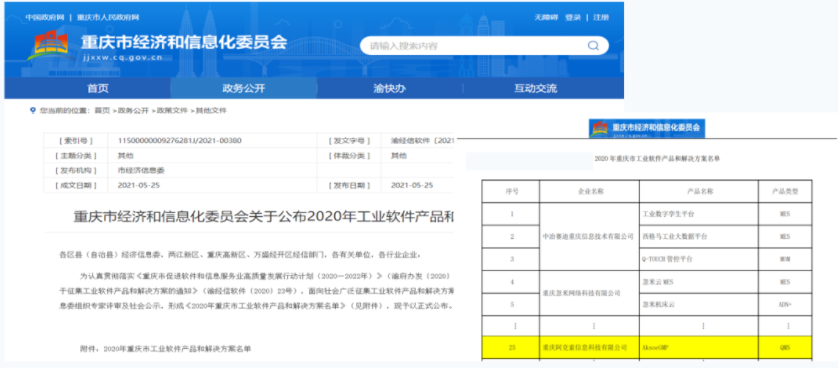Click the 产品类型 column header
838x368 pixels.
[x=785, y=191]
